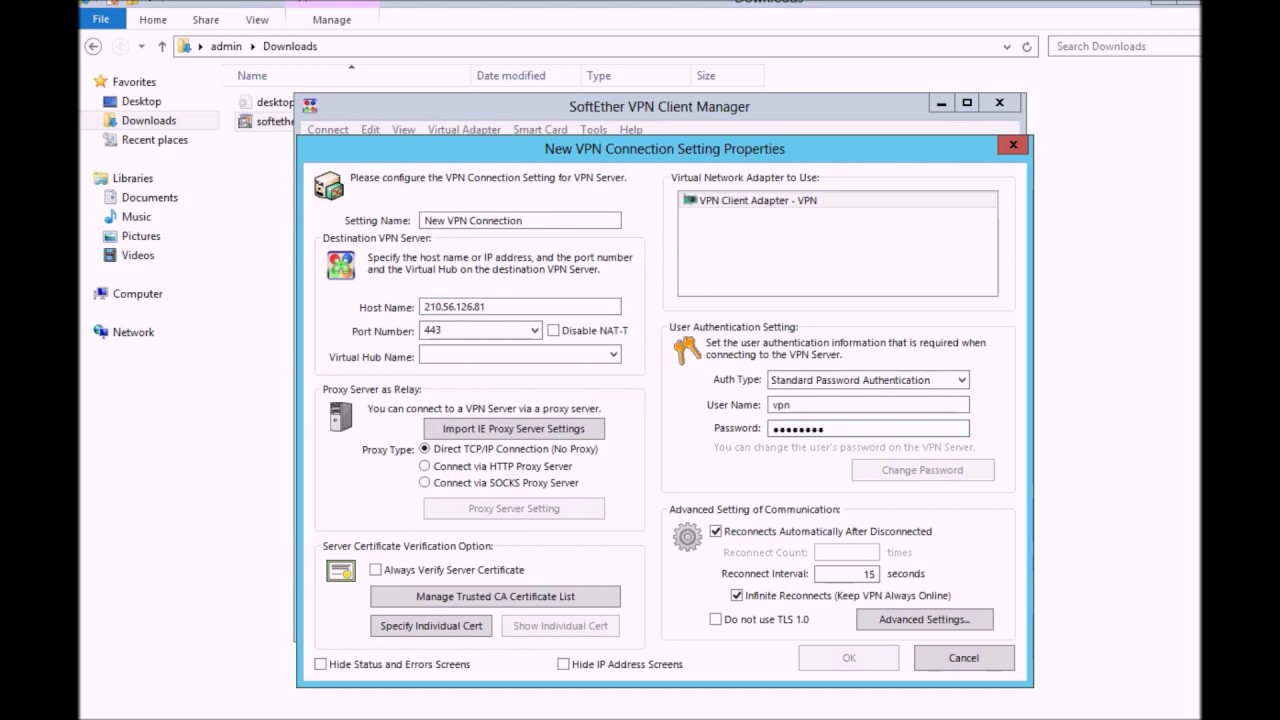Open Explorer address bar history dropdown
This screenshot has height=720, width=1280.
[x=1007, y=46]
